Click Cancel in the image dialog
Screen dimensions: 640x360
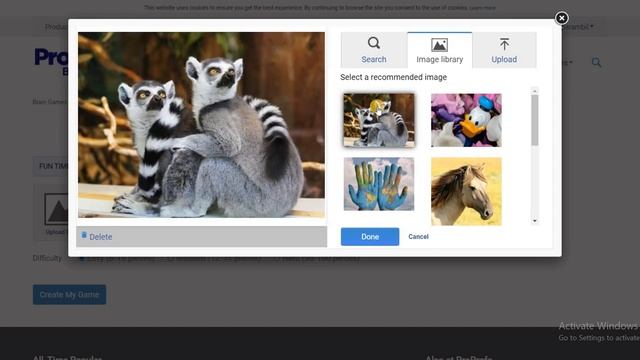pos(418,237)
